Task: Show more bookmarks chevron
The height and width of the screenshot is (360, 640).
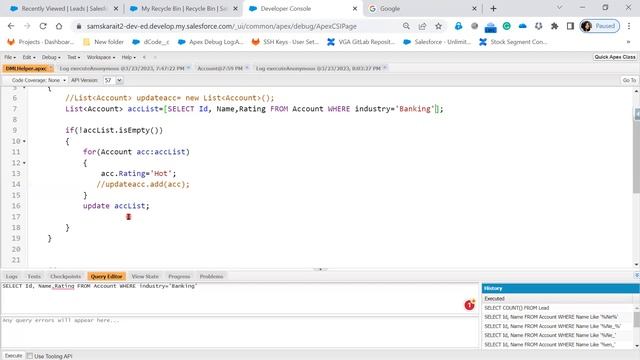Action: (629, 42)
